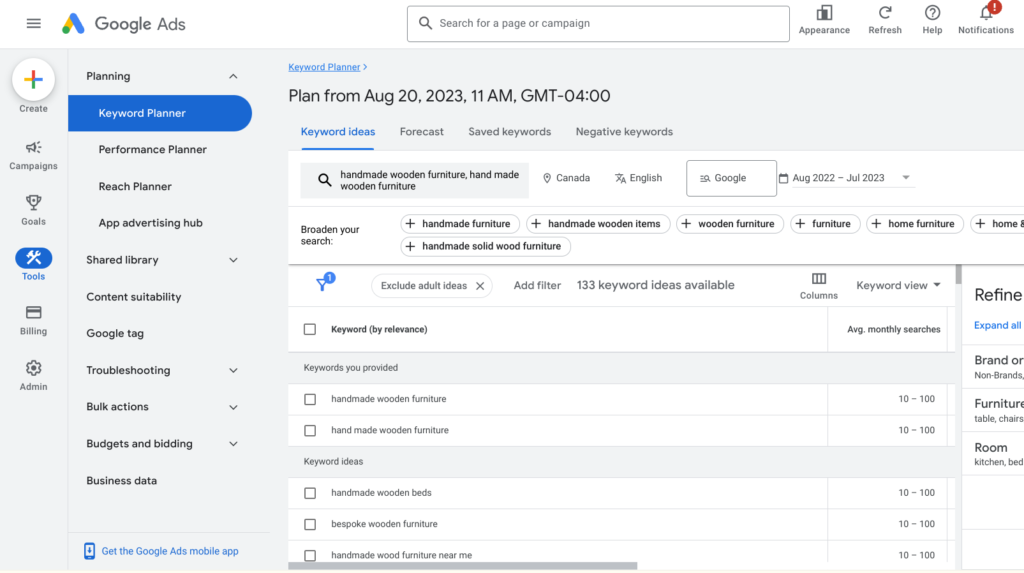Open Goals trophy icon
The image size is (1024, 573).
click(x=33, y=203)
